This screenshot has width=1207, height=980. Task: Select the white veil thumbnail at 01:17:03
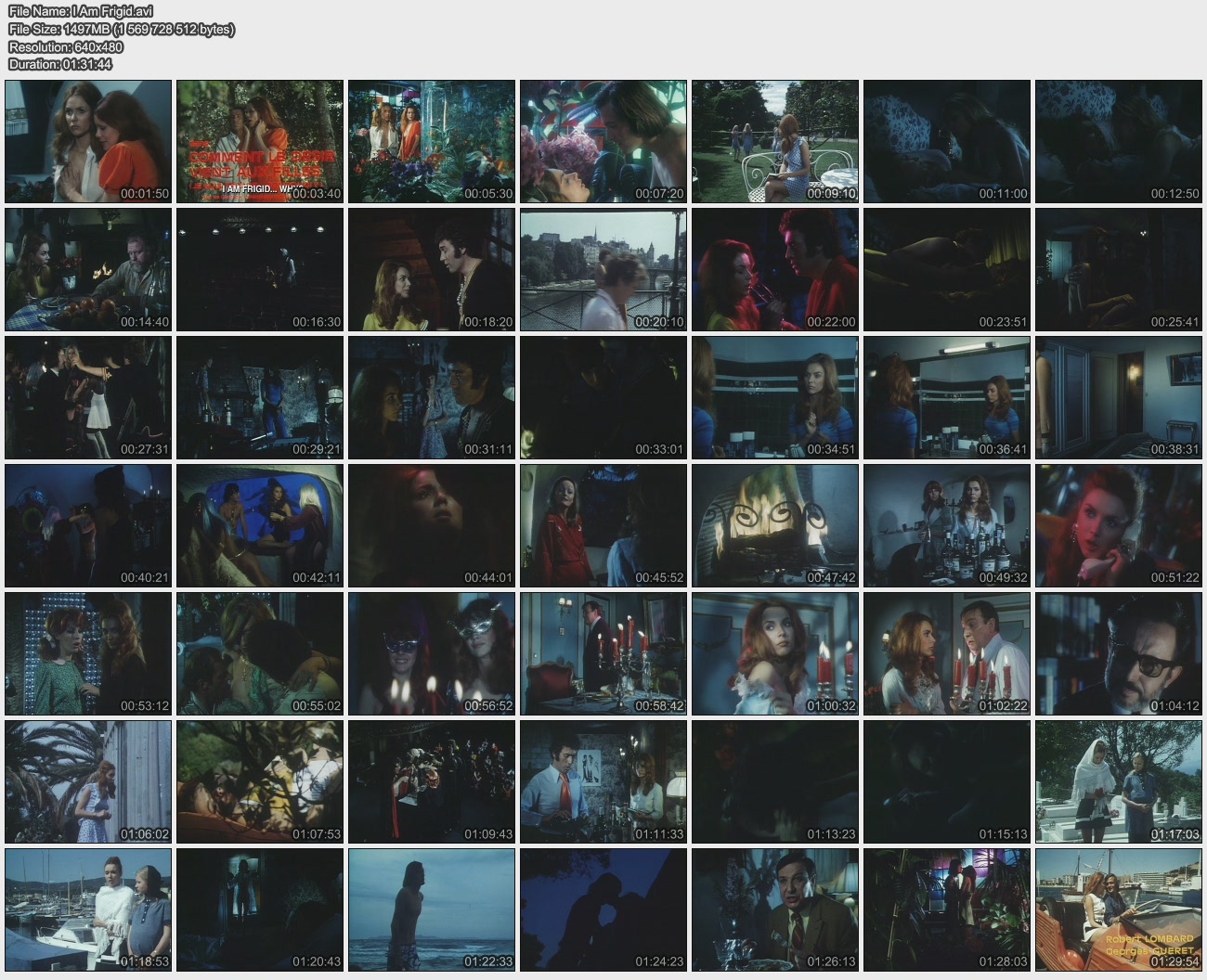1119,781
